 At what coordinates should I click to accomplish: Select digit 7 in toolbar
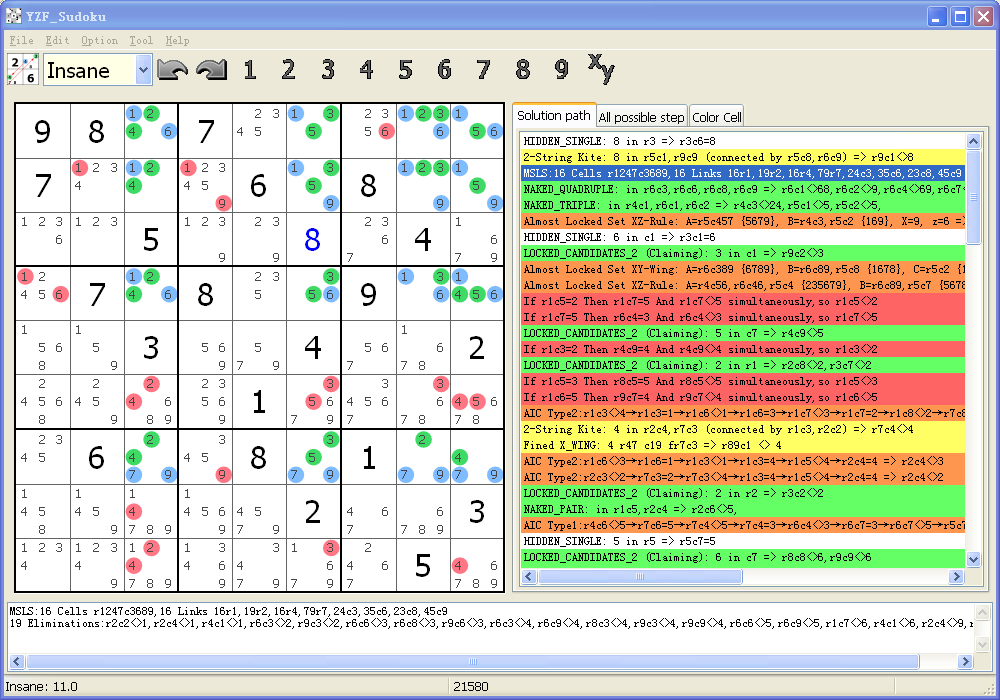[483, 70]
